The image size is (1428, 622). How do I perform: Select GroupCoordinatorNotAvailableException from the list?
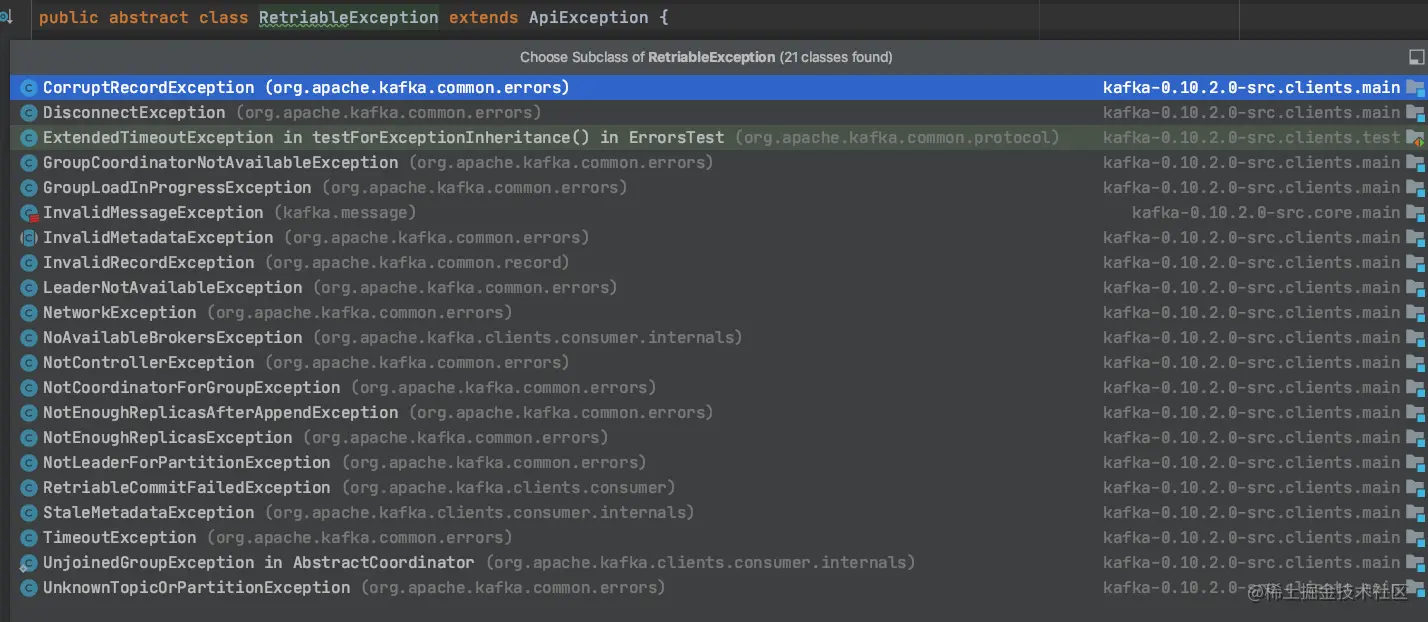pos(220,163)
